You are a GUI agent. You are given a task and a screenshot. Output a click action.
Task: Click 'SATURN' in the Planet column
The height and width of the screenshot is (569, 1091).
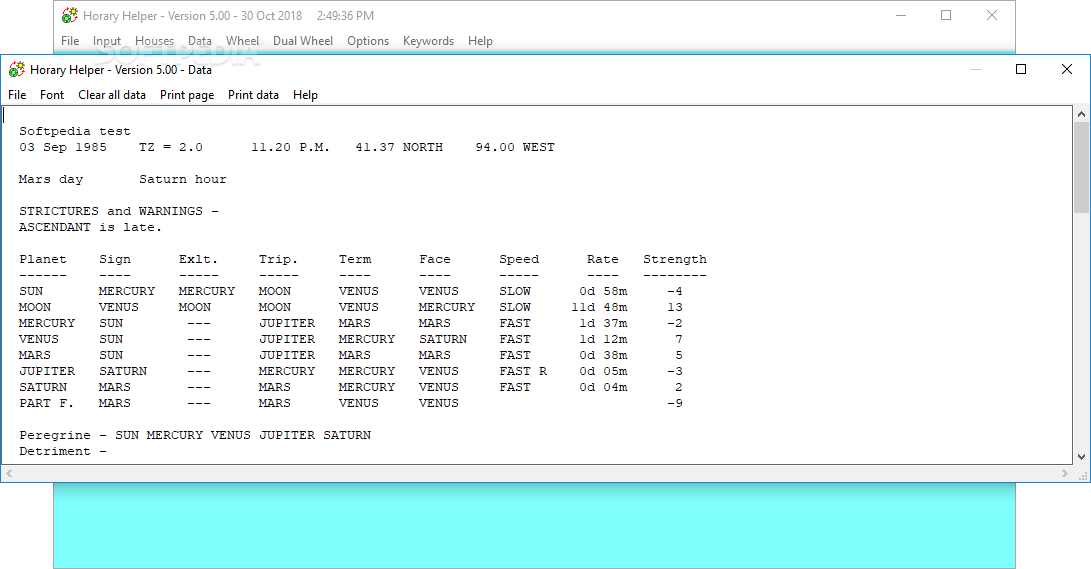[x=43, y=387]
